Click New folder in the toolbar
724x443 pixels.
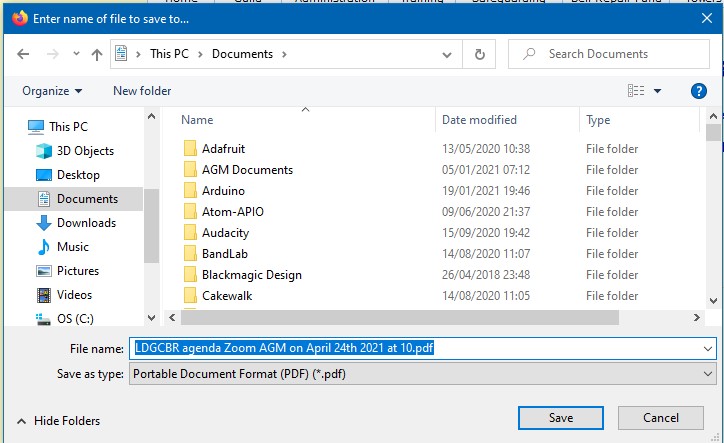142,91
